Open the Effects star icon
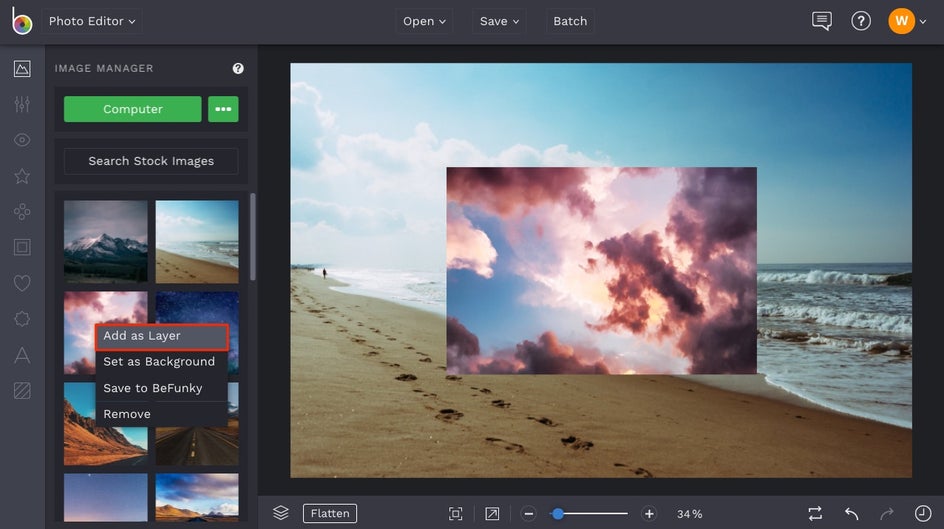 [22, 176]
